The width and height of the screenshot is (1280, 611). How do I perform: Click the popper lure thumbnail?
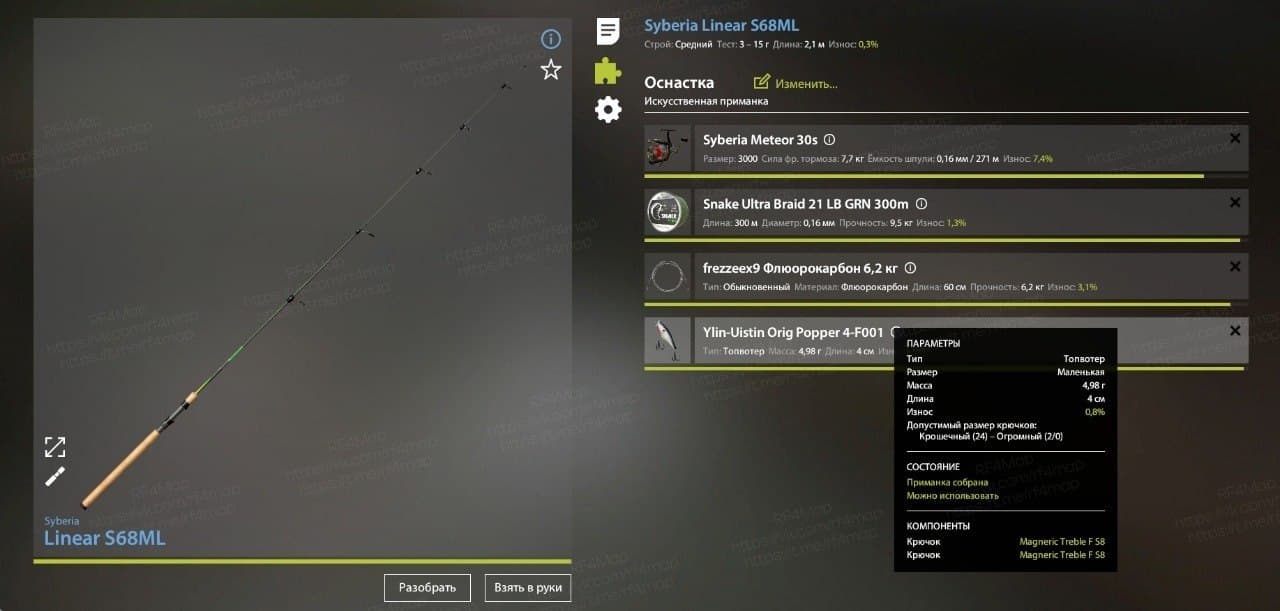(x=667, y=340)
